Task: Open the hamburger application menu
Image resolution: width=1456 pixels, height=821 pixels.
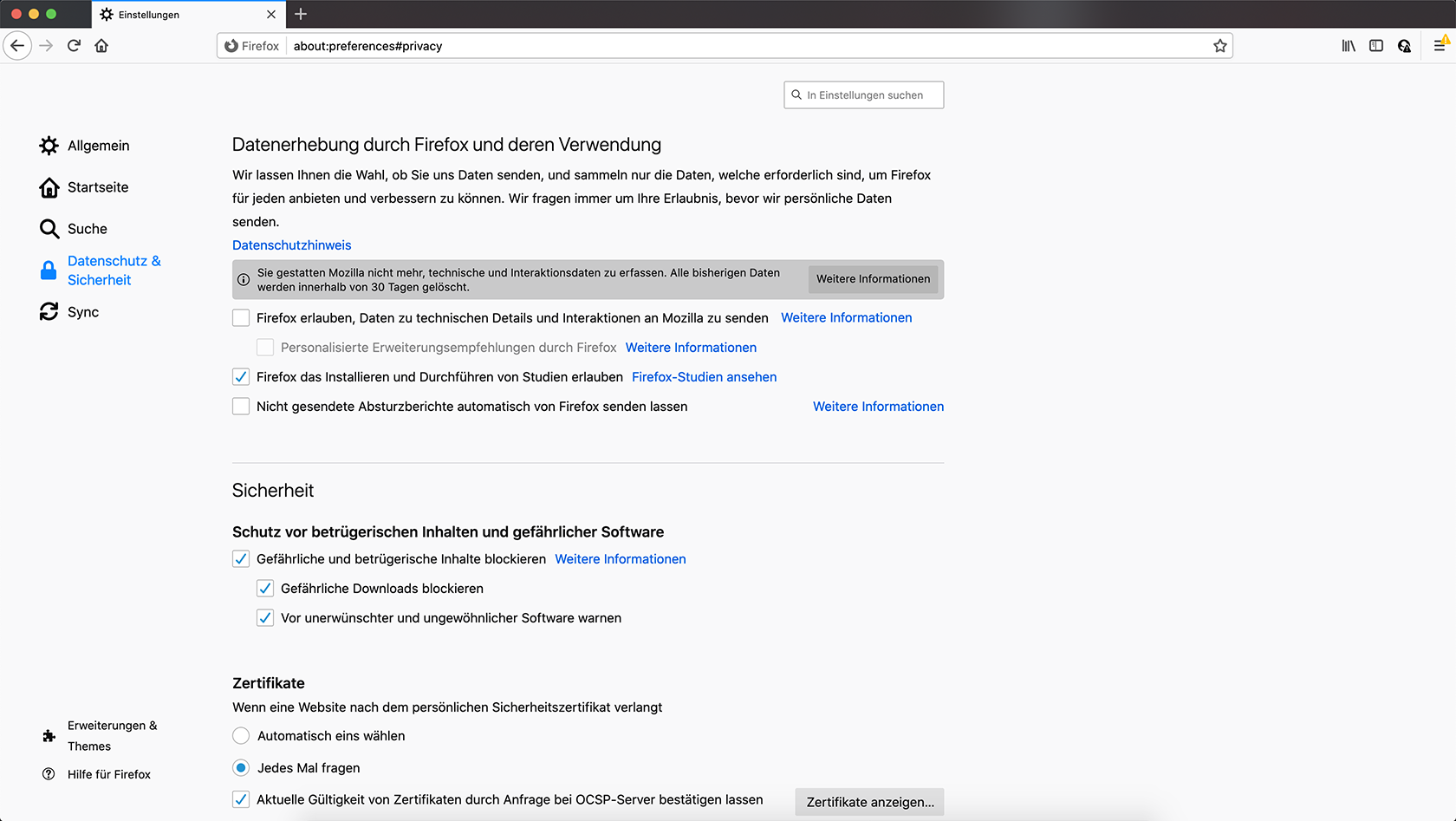Action: tap(1440, 46)
